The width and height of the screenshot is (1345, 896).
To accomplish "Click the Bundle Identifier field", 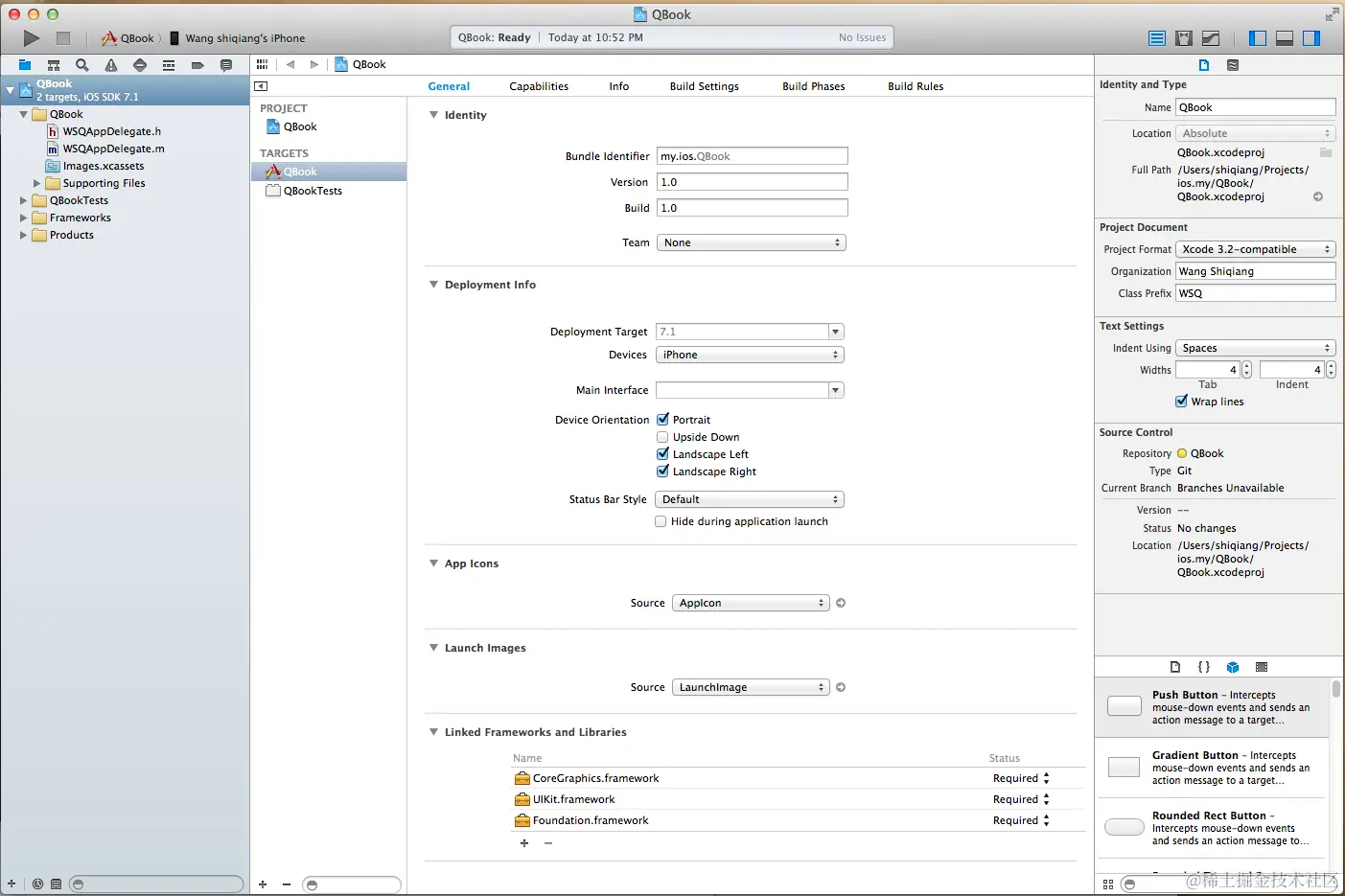I will click(x=753, y=156).
